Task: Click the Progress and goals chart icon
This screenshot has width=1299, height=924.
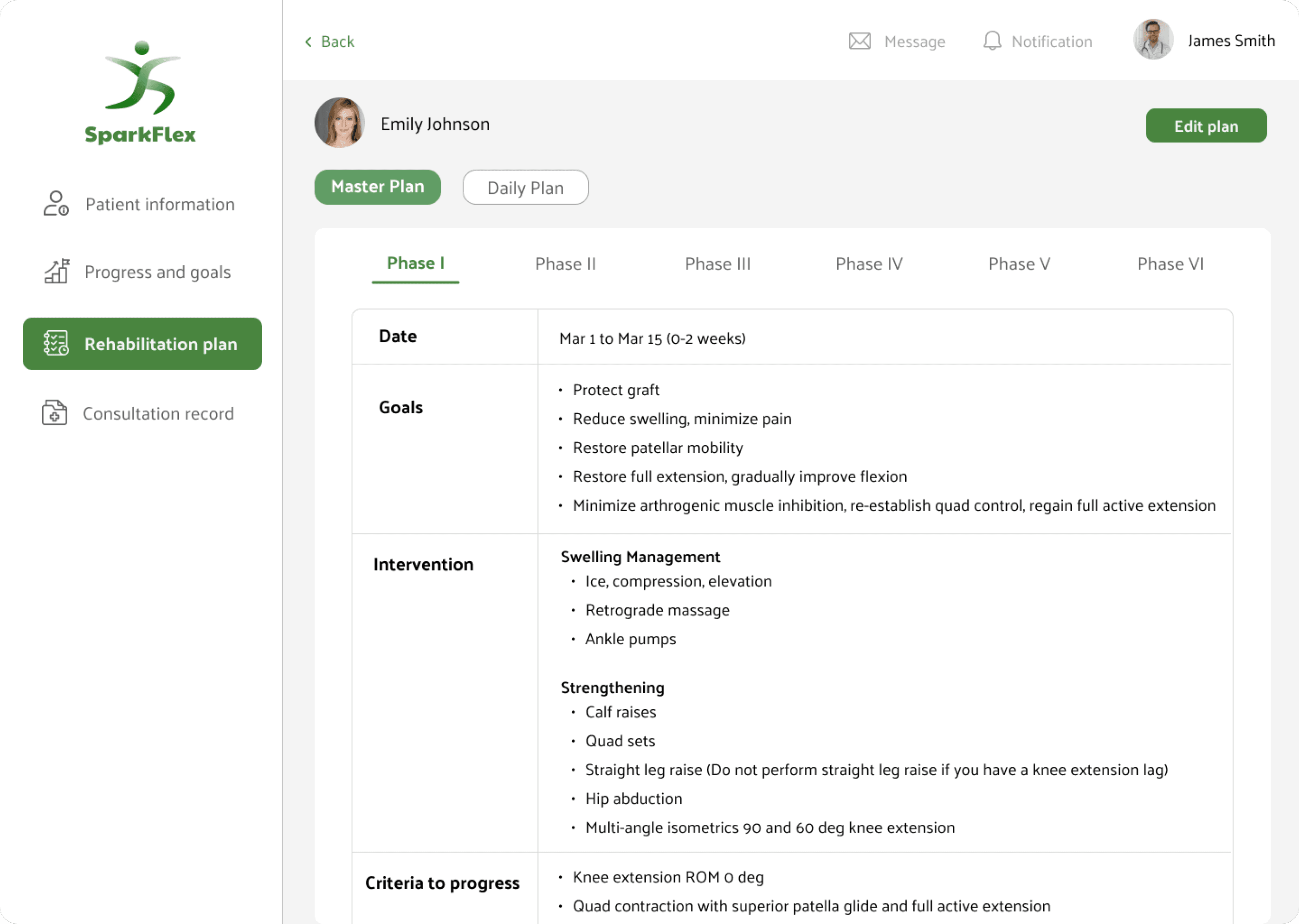Action: click(56, 271)
